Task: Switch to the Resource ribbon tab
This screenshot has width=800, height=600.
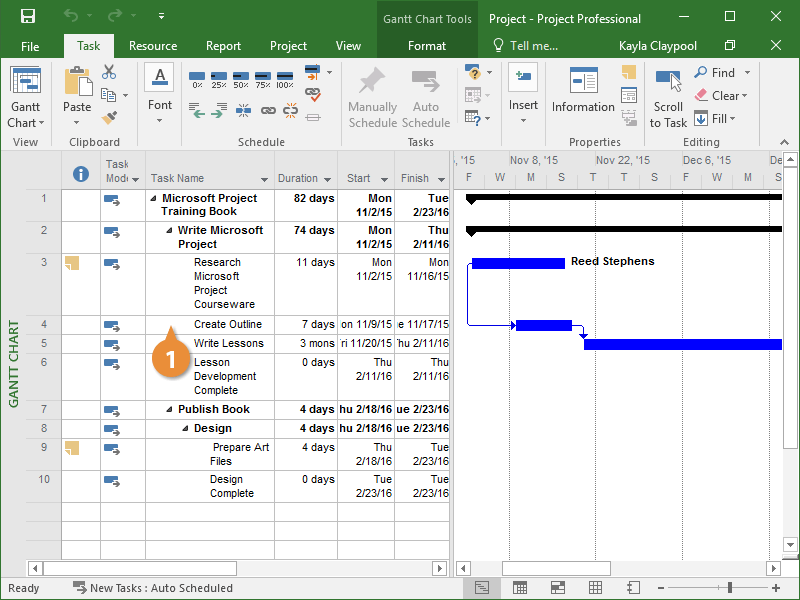Action: pos(153,46)
